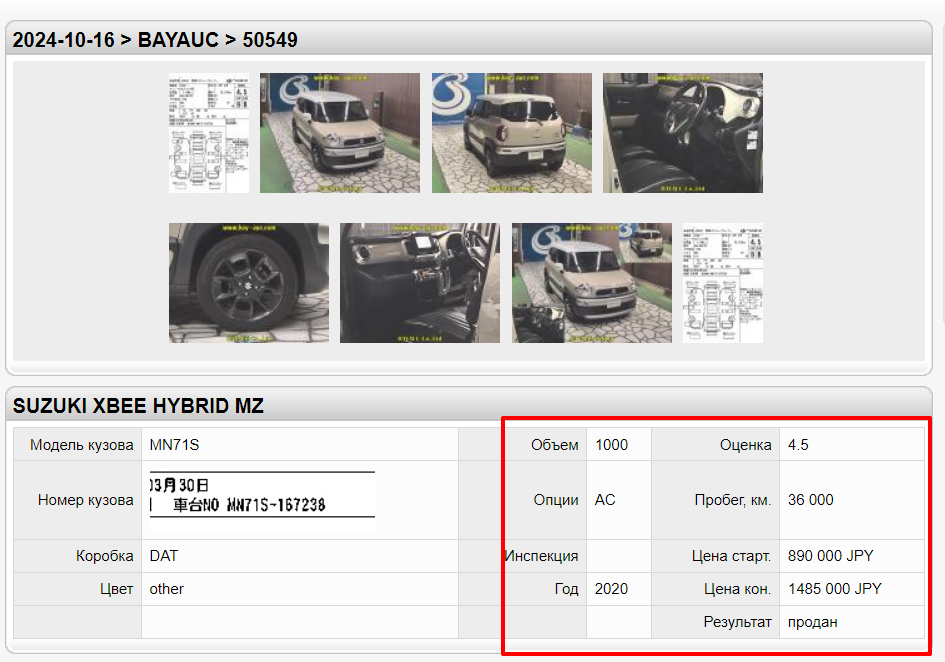Click the Оценка label
The image size is (945, 662).
click(x=746, y=445)
